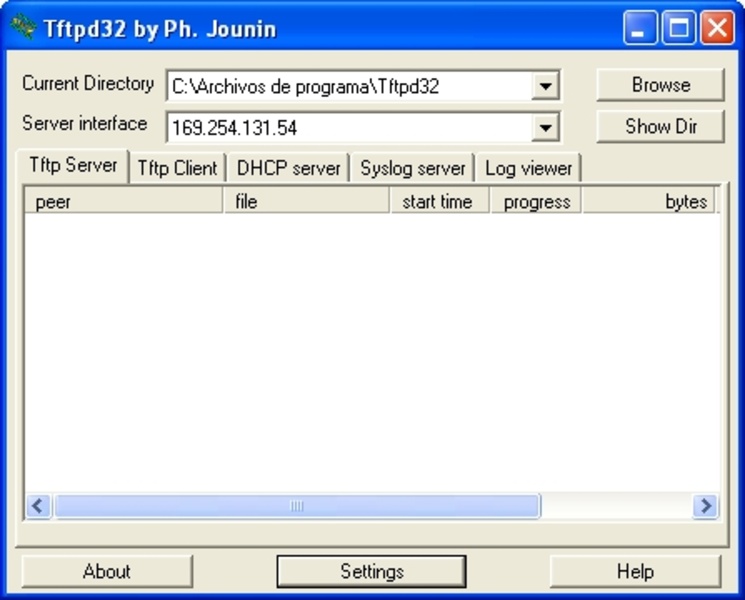Image resolution: width=745 pixels, height=600 pixels.
Task: Switch to the Tftp Server tab
Action: point(73,166)
